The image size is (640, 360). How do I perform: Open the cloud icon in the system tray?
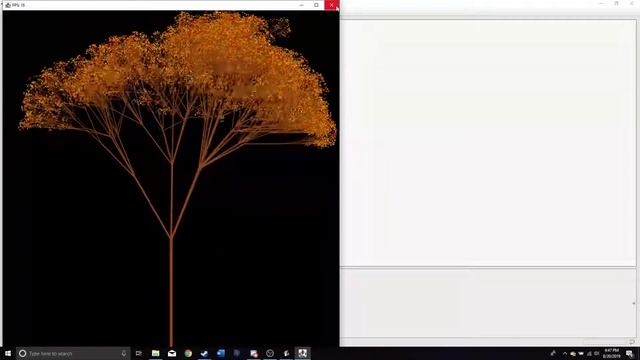pos(573,353)
